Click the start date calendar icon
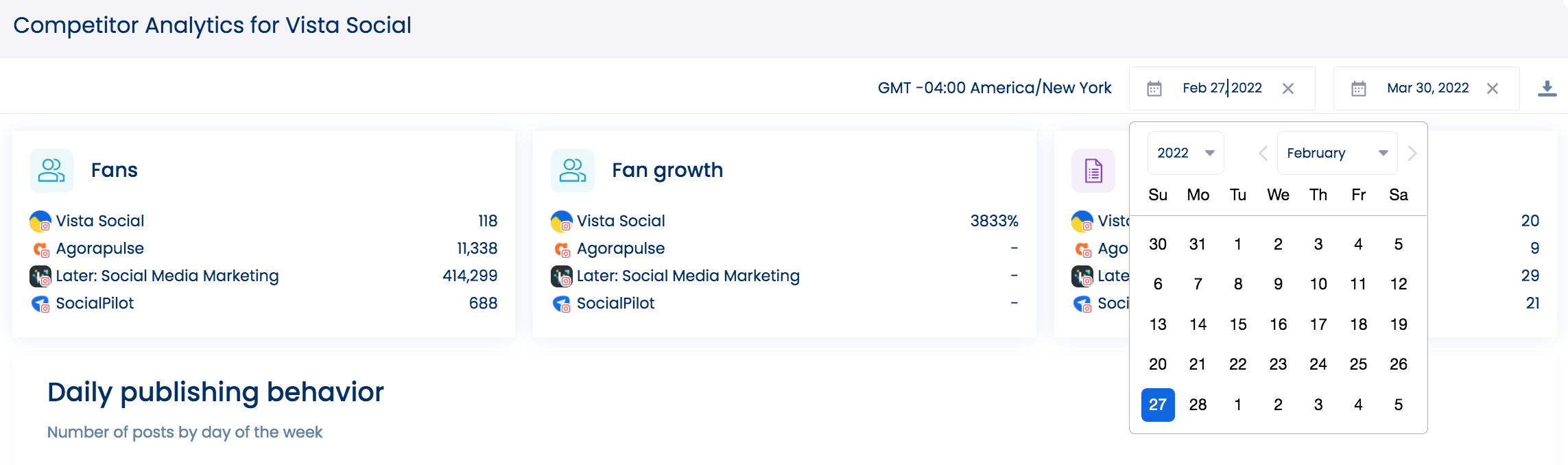Image resolution: width=1568 pixels, height=465 pixels. click(x=1154, y=88)
